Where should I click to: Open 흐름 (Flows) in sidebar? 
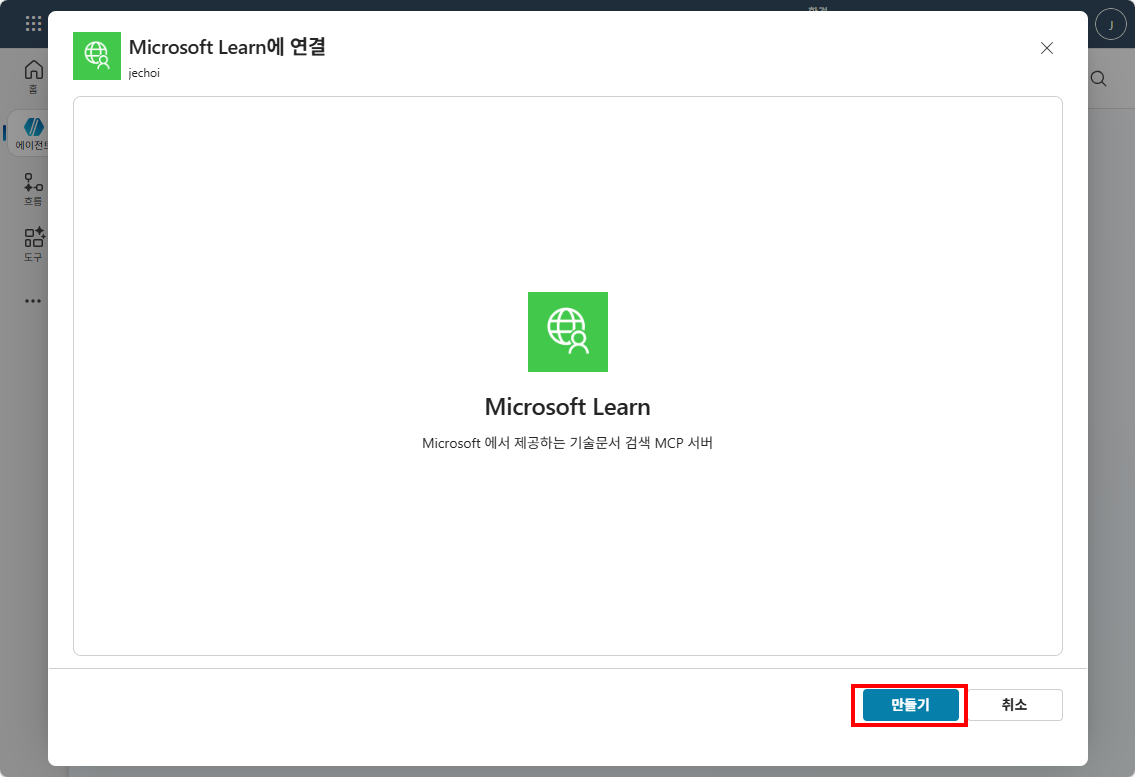[33, 190]
